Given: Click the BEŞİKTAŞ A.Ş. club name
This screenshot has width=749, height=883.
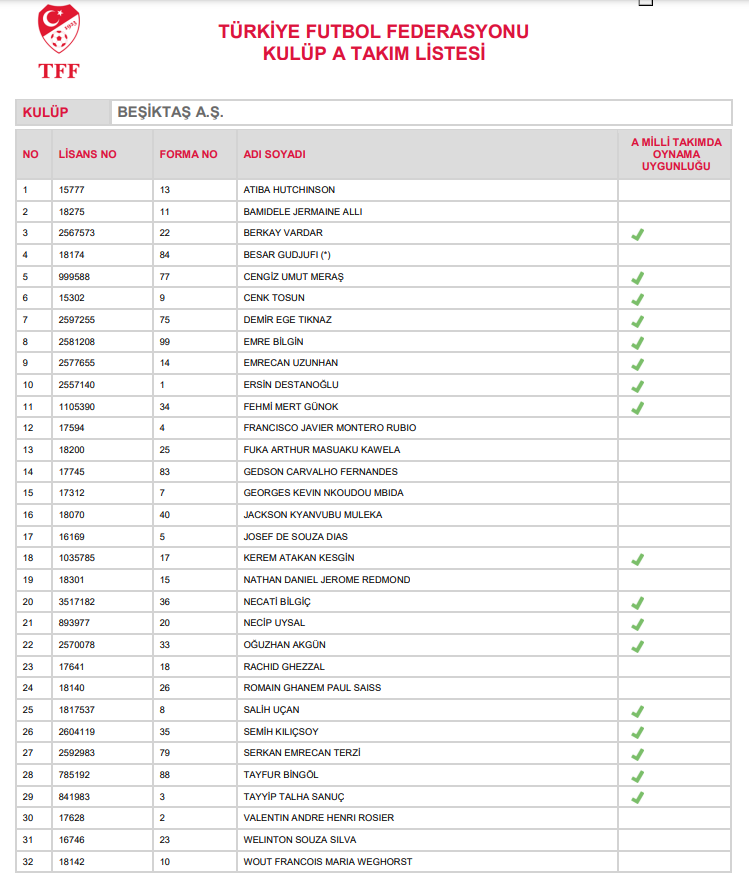Looking at the screenshot, I should pos(170,112).
